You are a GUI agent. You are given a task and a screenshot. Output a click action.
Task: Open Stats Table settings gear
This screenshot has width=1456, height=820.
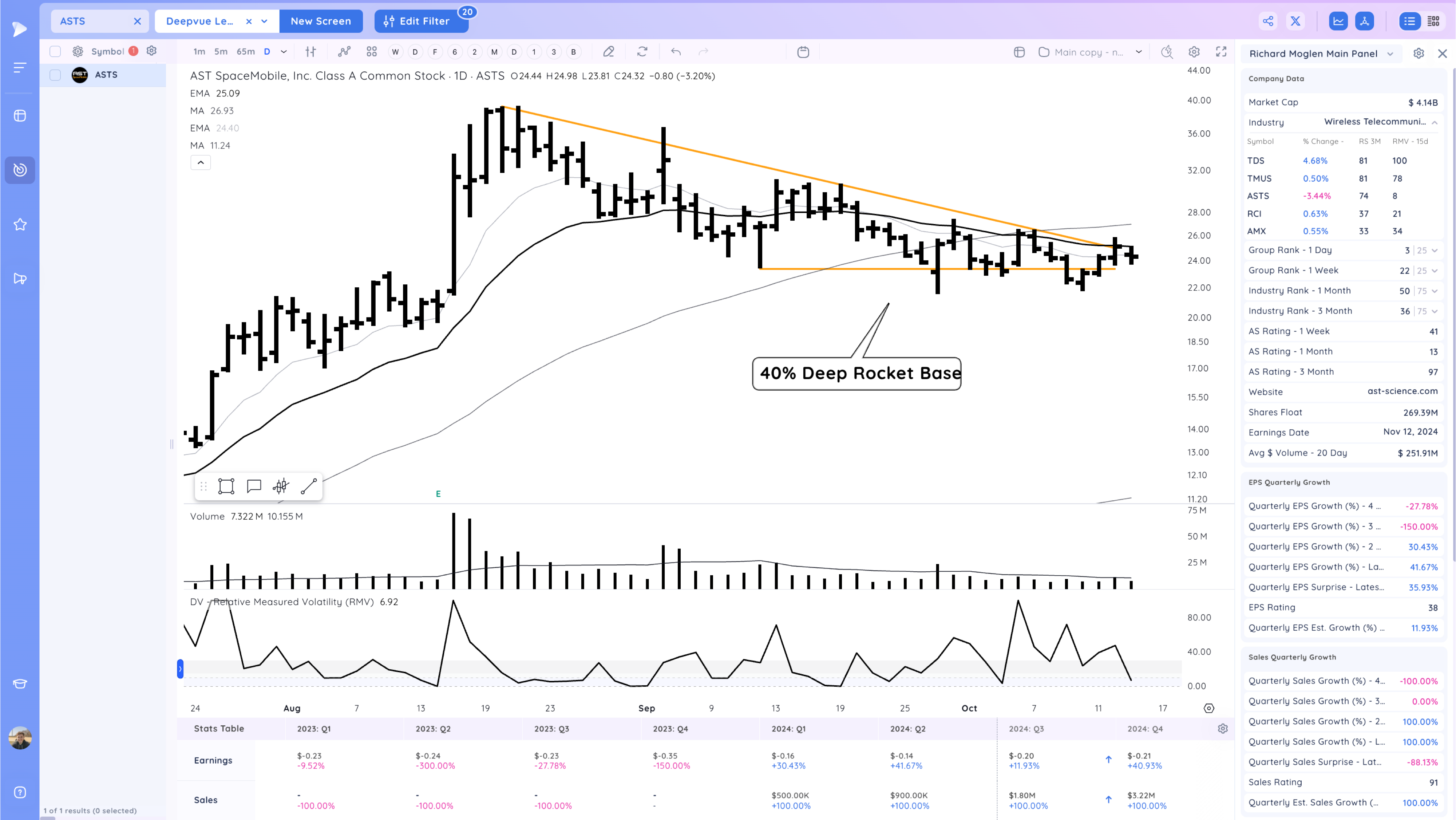pos(1223,728)
